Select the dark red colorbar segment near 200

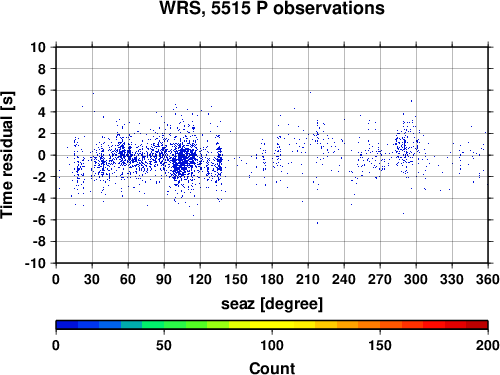pos(477,325)
